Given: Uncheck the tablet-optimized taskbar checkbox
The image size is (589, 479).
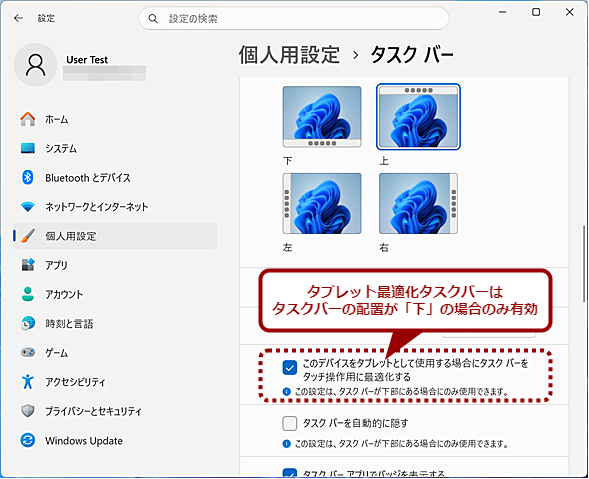Looking at the screenshot, I should pyautogui.click(x=290, y=368).
